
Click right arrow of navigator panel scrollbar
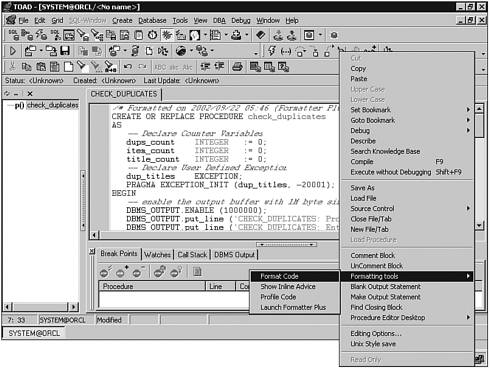pos(74,306)
